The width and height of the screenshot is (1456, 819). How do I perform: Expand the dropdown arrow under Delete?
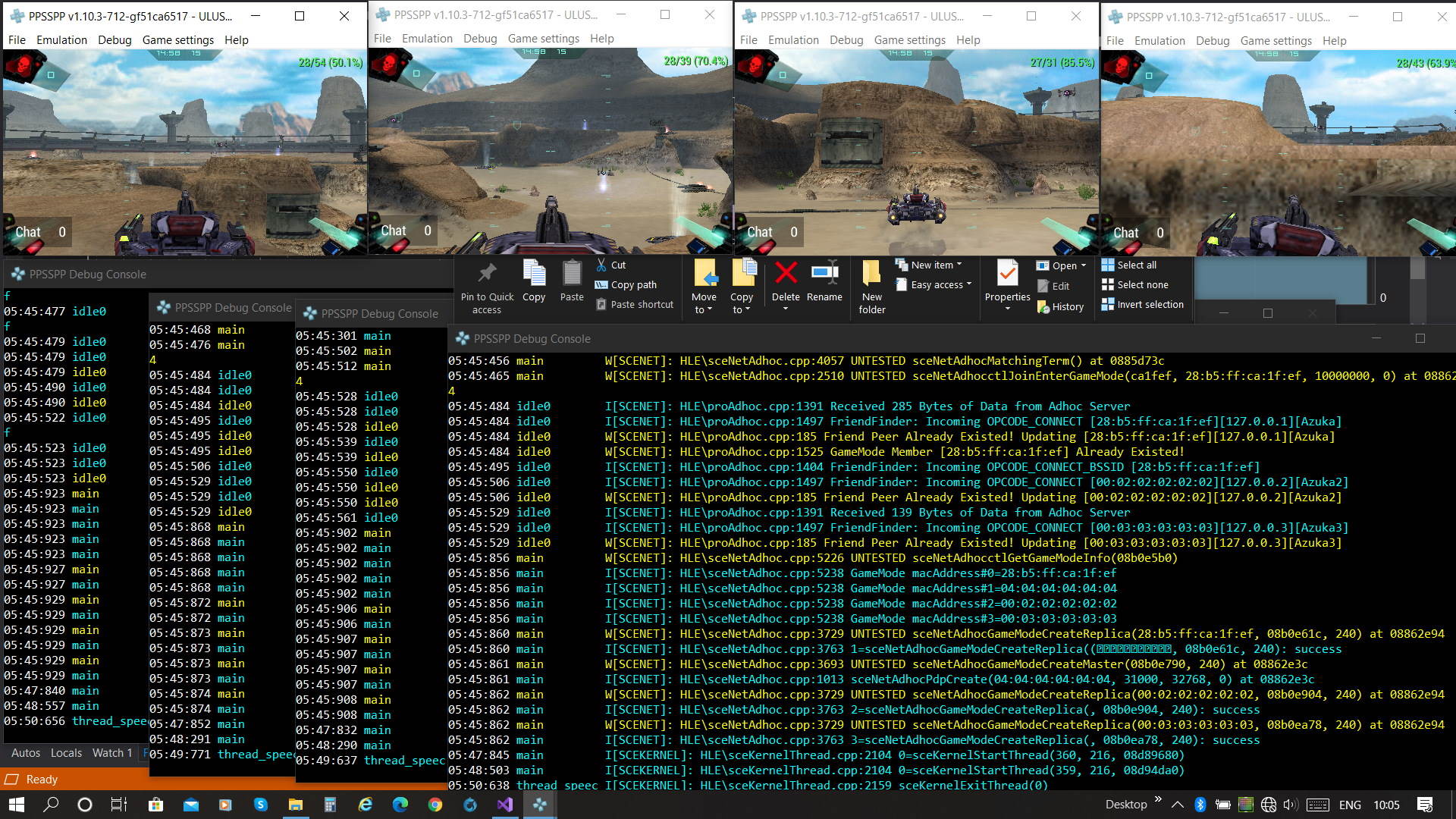click(786, 309)
